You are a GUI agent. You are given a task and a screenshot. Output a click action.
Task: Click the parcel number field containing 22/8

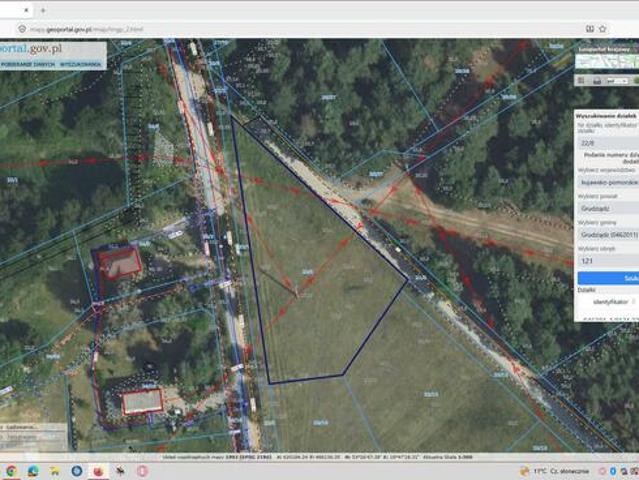[608, 143]
